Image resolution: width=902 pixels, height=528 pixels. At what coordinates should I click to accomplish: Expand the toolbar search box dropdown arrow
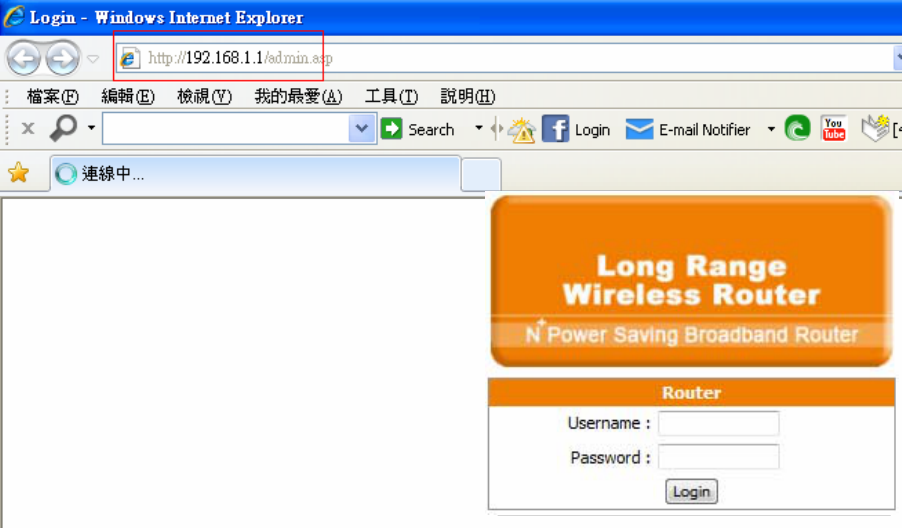pos(362,128)
